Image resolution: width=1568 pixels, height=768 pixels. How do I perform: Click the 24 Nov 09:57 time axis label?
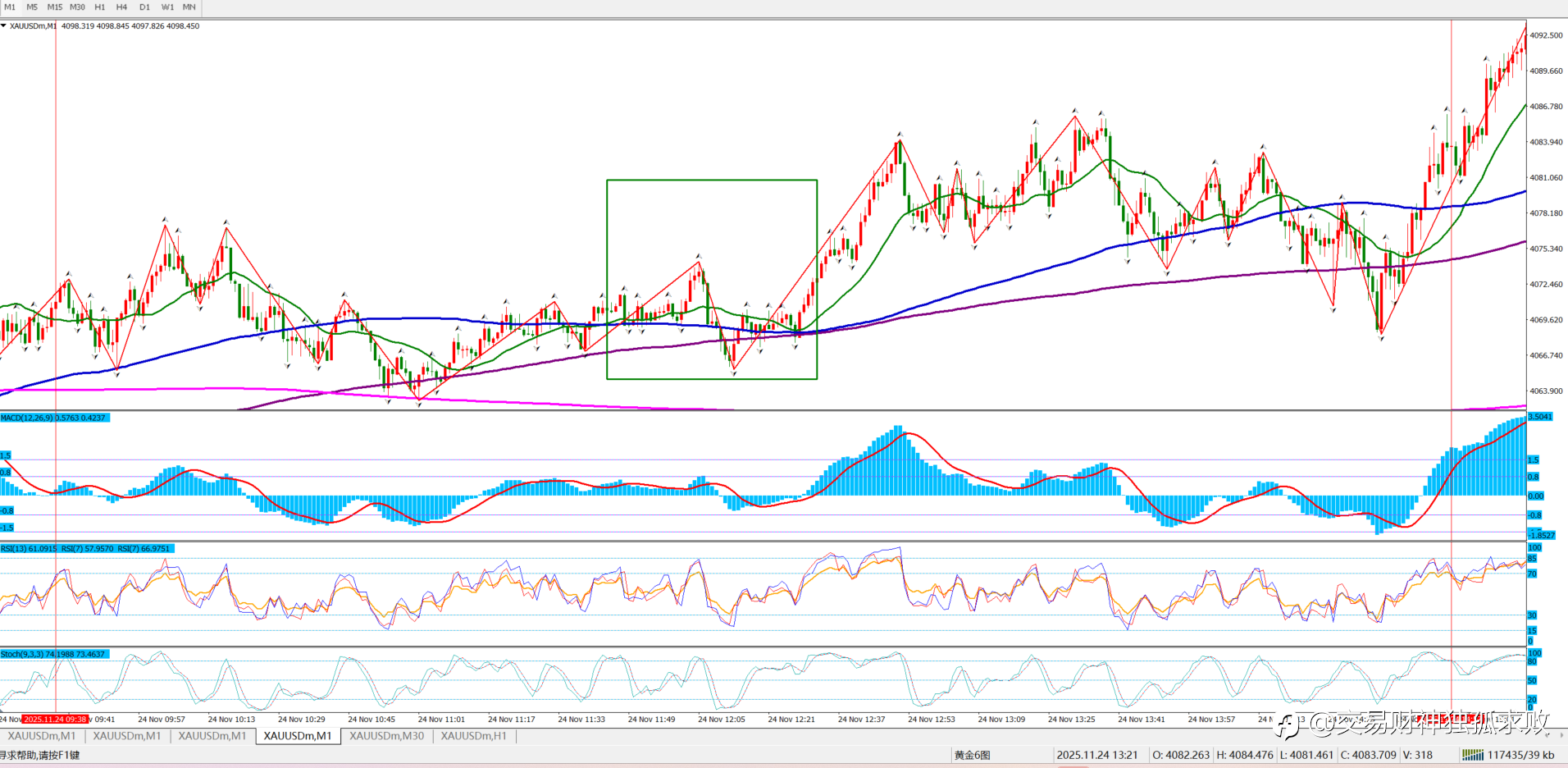coord(162,720)
